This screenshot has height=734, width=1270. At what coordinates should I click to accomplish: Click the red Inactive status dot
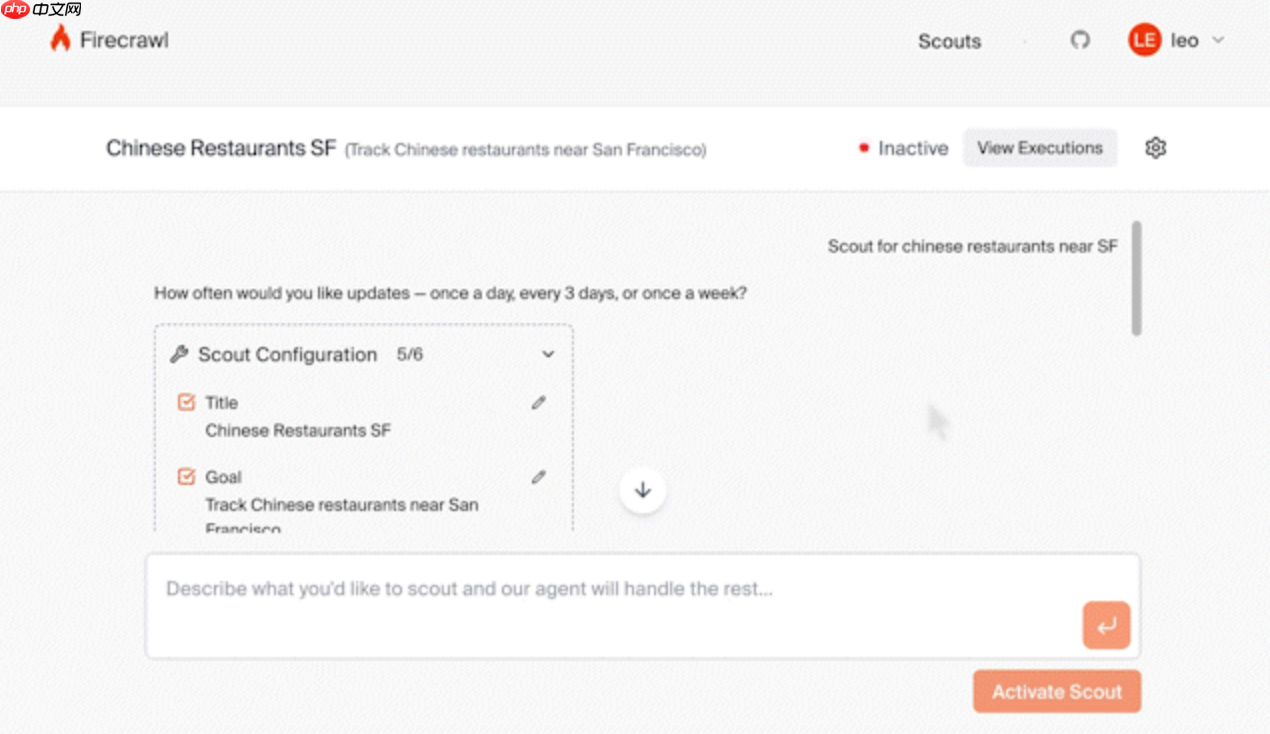[864, 147]
